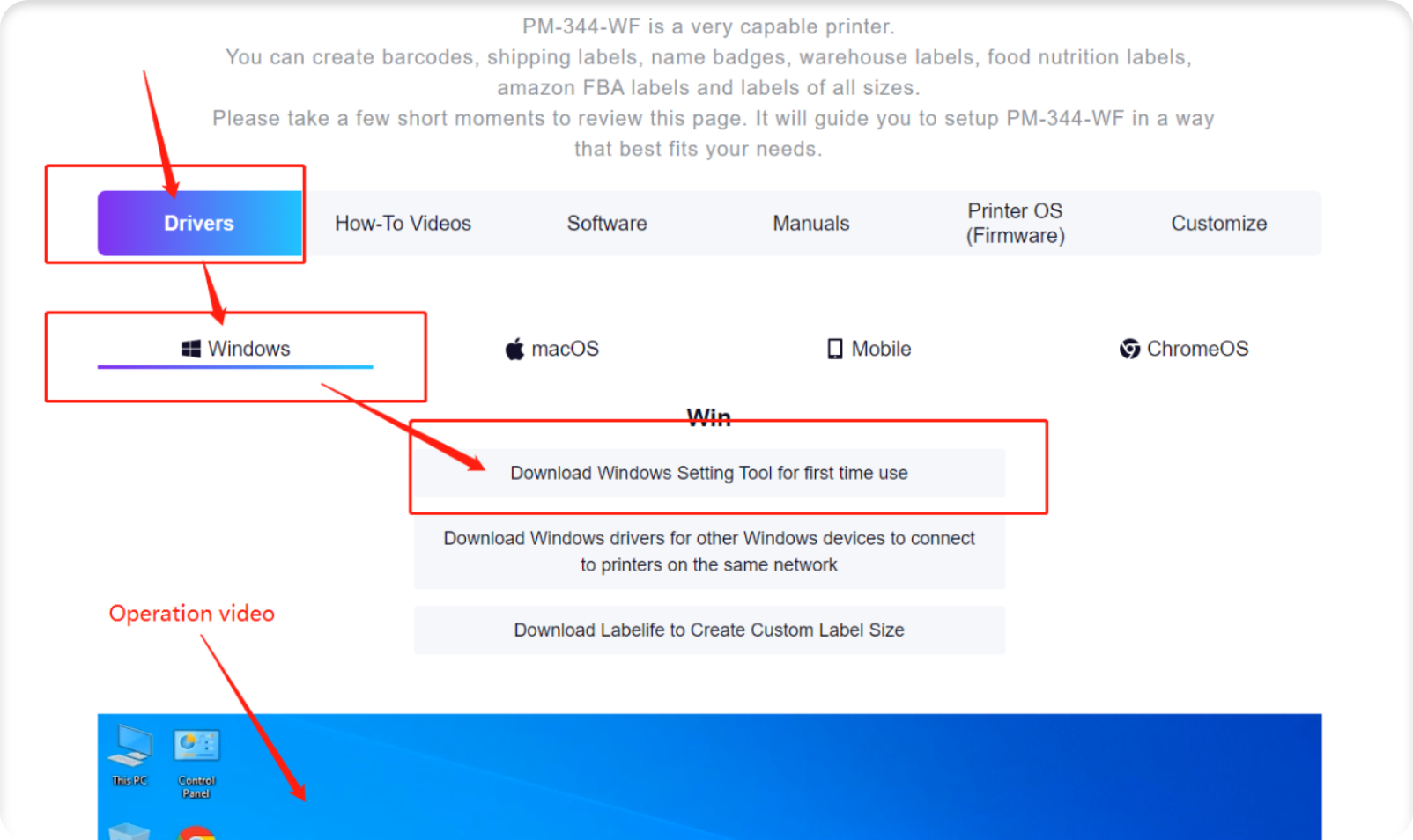Viewport: 1413px width, 840px height.
Task: Select the macOS platform label
Action: pyautogui.click(x=565, y=349)
